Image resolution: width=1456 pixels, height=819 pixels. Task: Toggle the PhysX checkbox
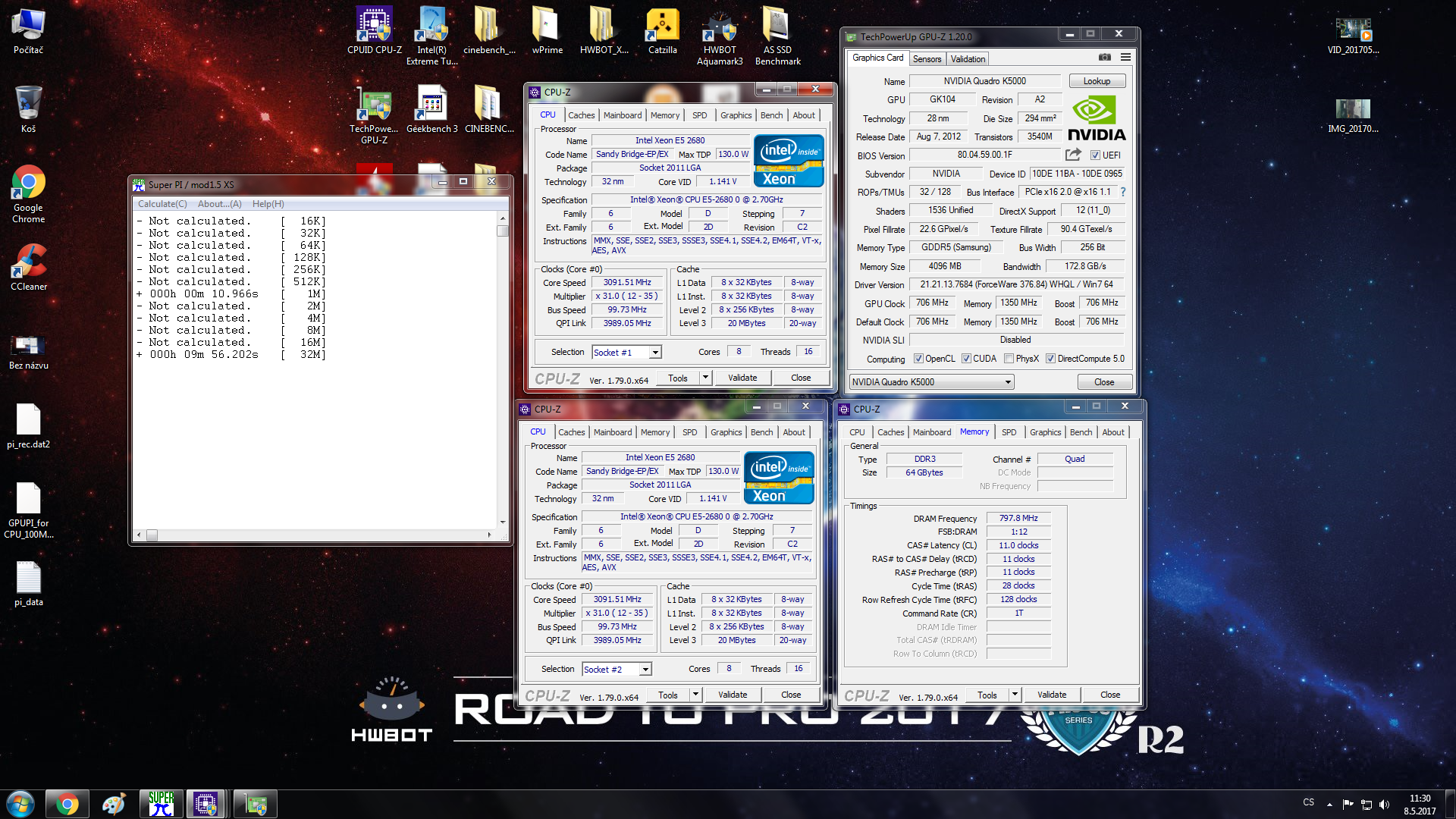(x=1009, y=359)
